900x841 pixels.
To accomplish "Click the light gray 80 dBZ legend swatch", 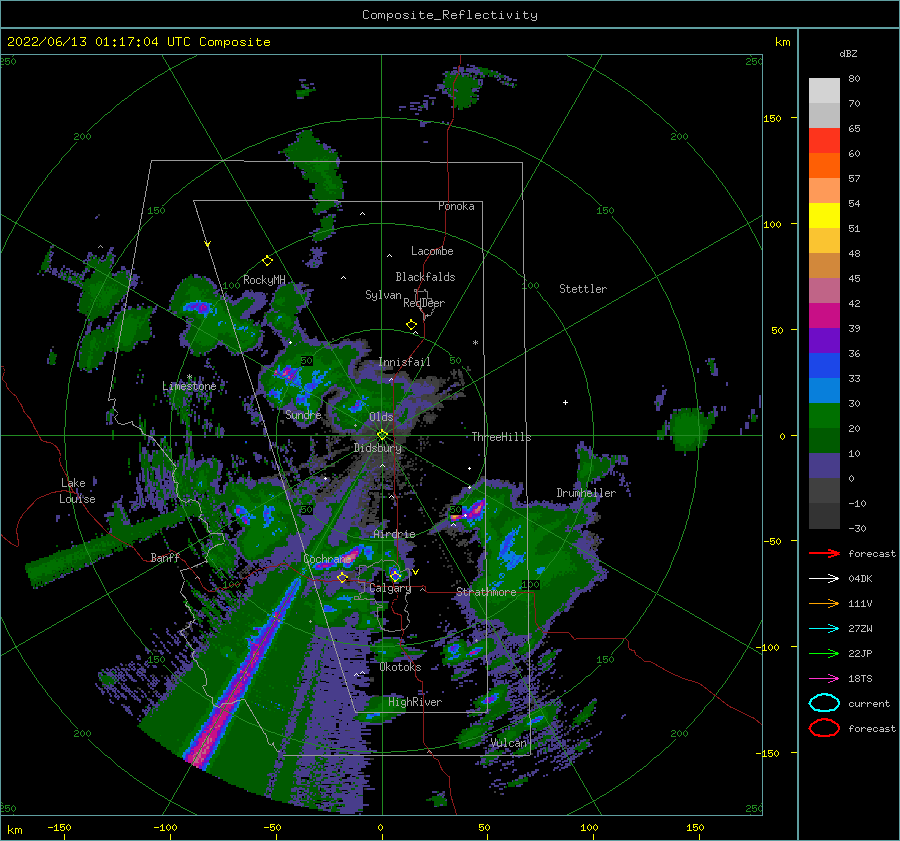I will click(824, 91).
